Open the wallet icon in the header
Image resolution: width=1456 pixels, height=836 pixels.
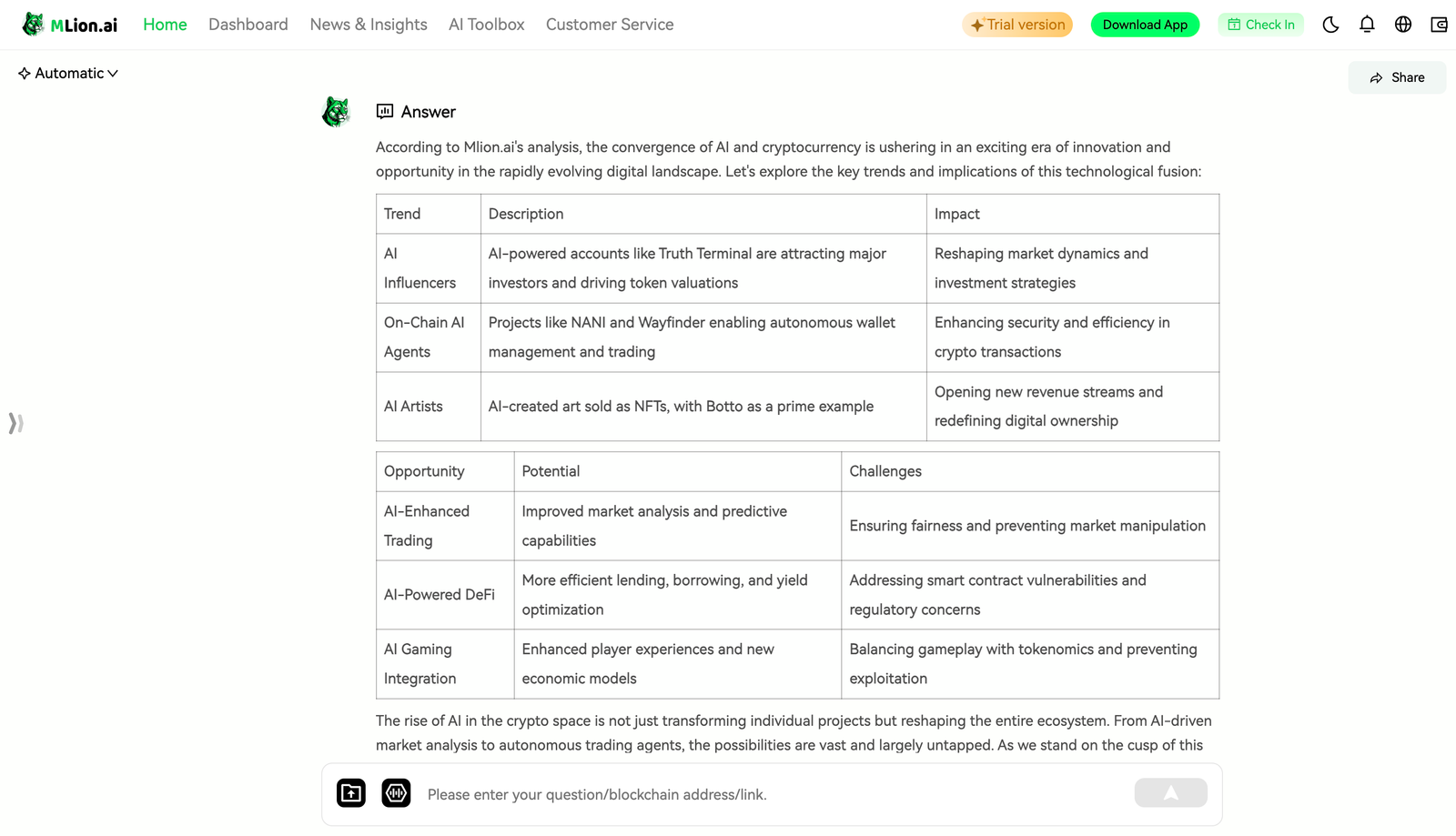click(1439, 25)
